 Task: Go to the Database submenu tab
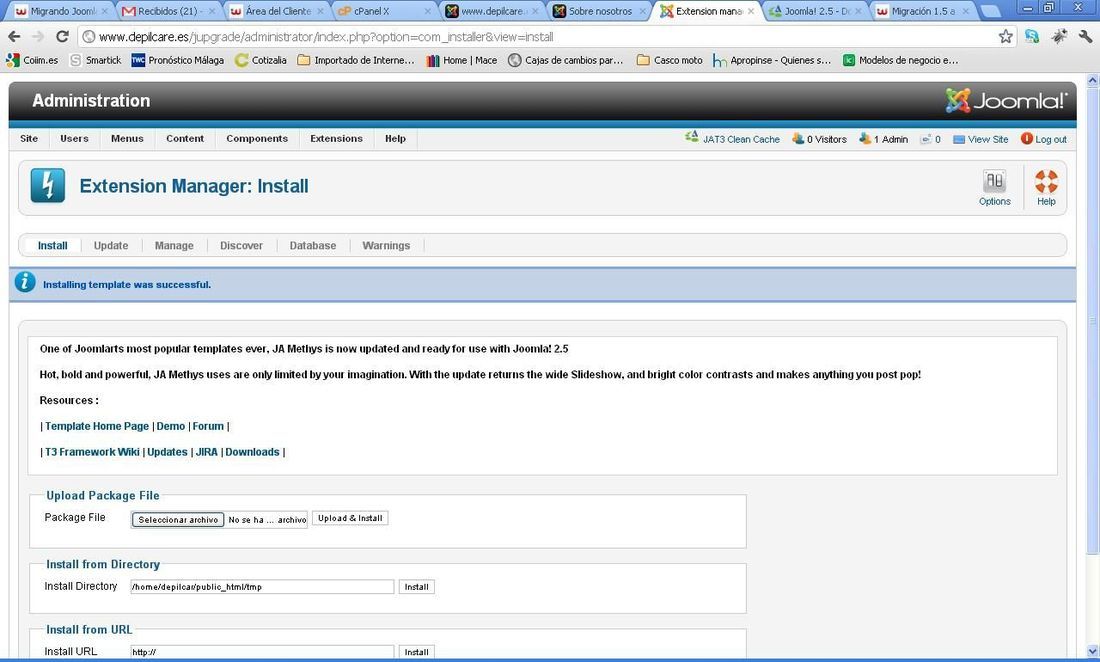(313, 245)
